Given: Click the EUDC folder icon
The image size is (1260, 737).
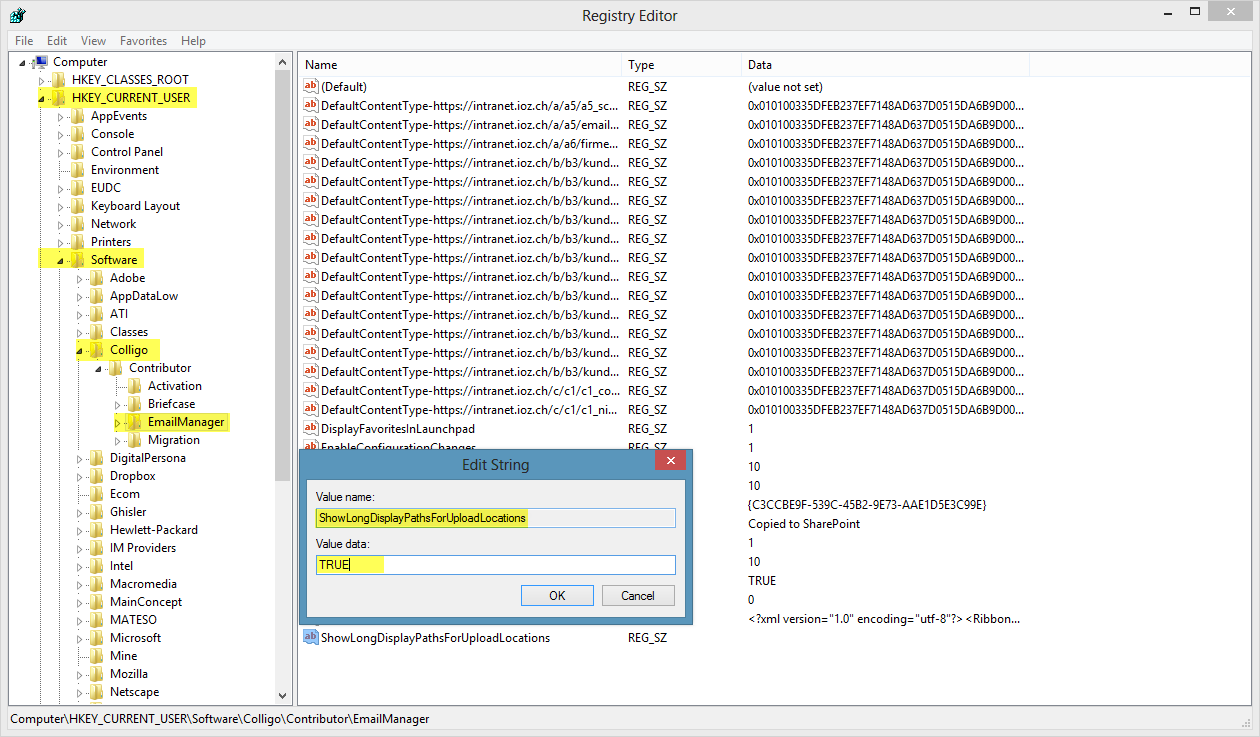Looking at the screenshot, I should tap(79, 188).
